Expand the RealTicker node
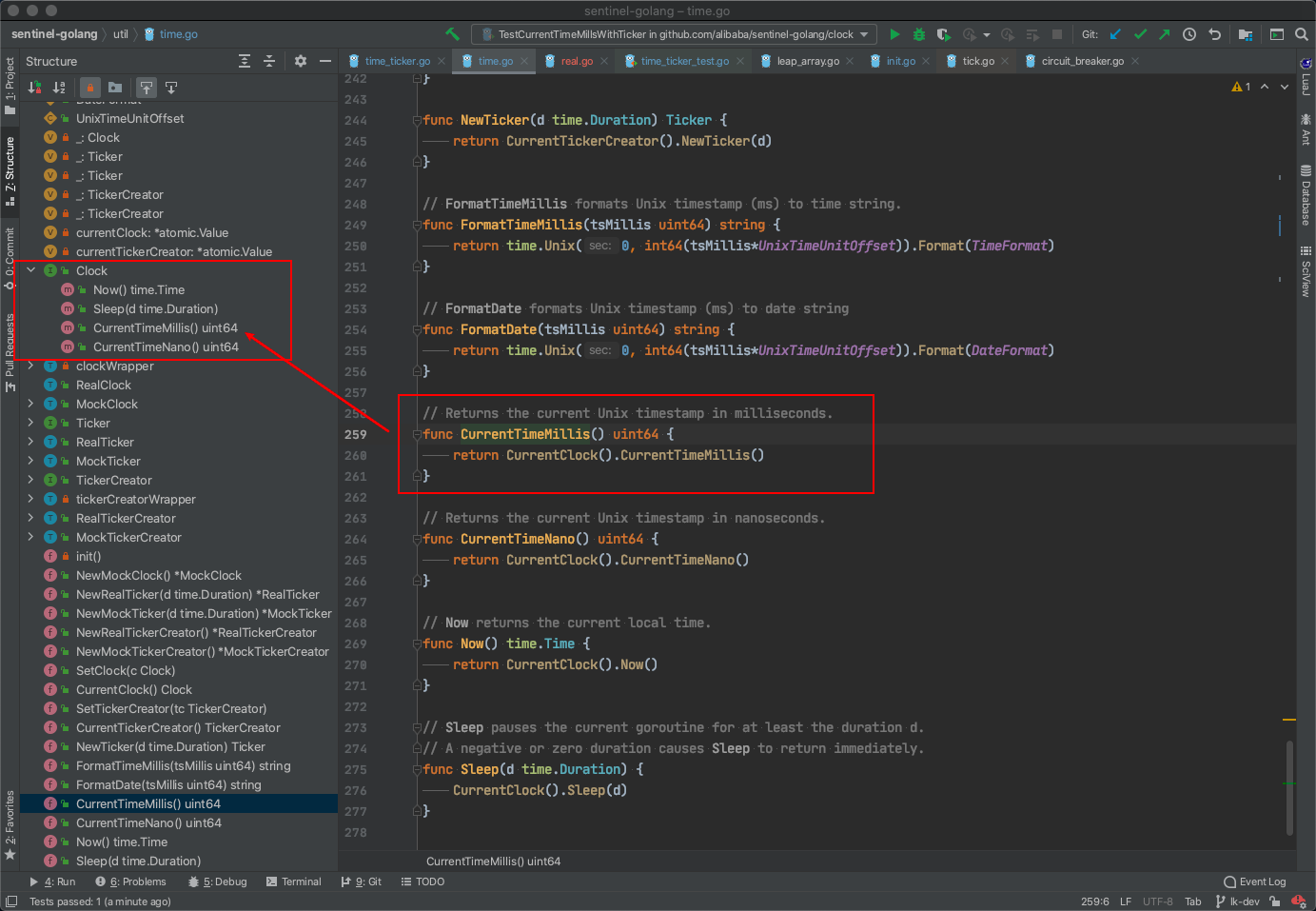Viewport: 1316px width, 911px height. [31, 442]
